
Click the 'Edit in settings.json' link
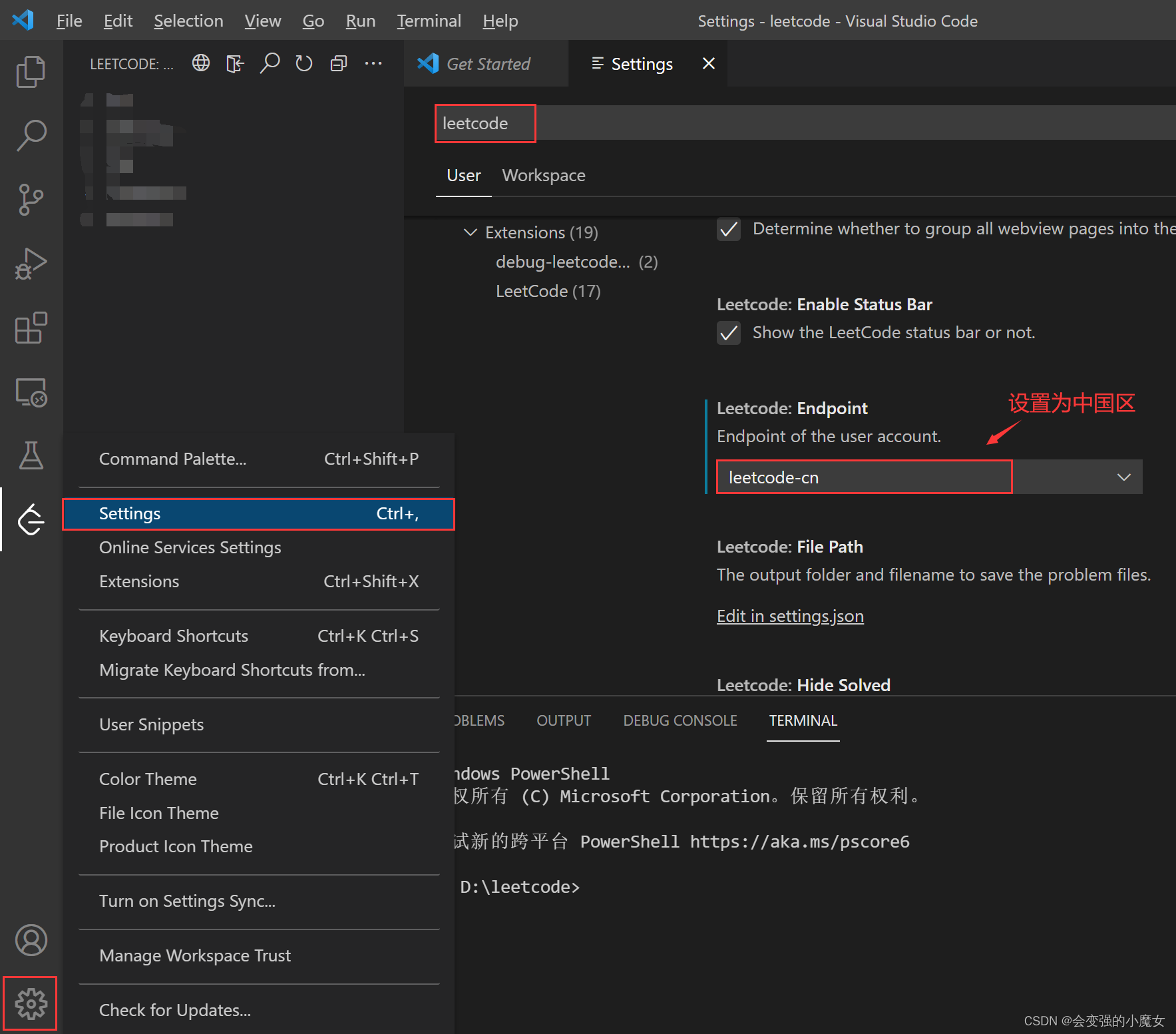tap(789, 616)
